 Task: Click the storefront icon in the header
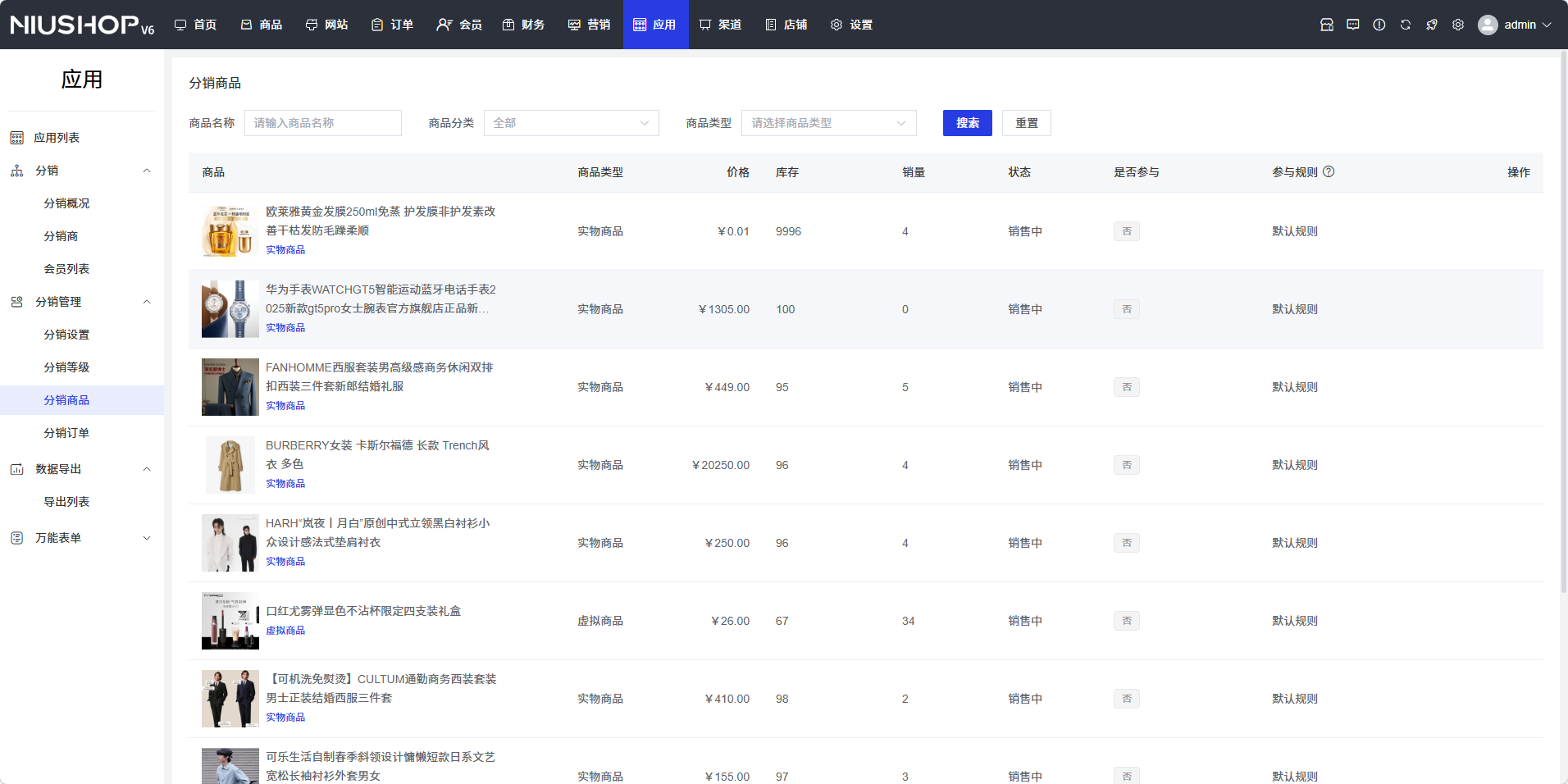pyautogui.click(x=1326, y=25)
